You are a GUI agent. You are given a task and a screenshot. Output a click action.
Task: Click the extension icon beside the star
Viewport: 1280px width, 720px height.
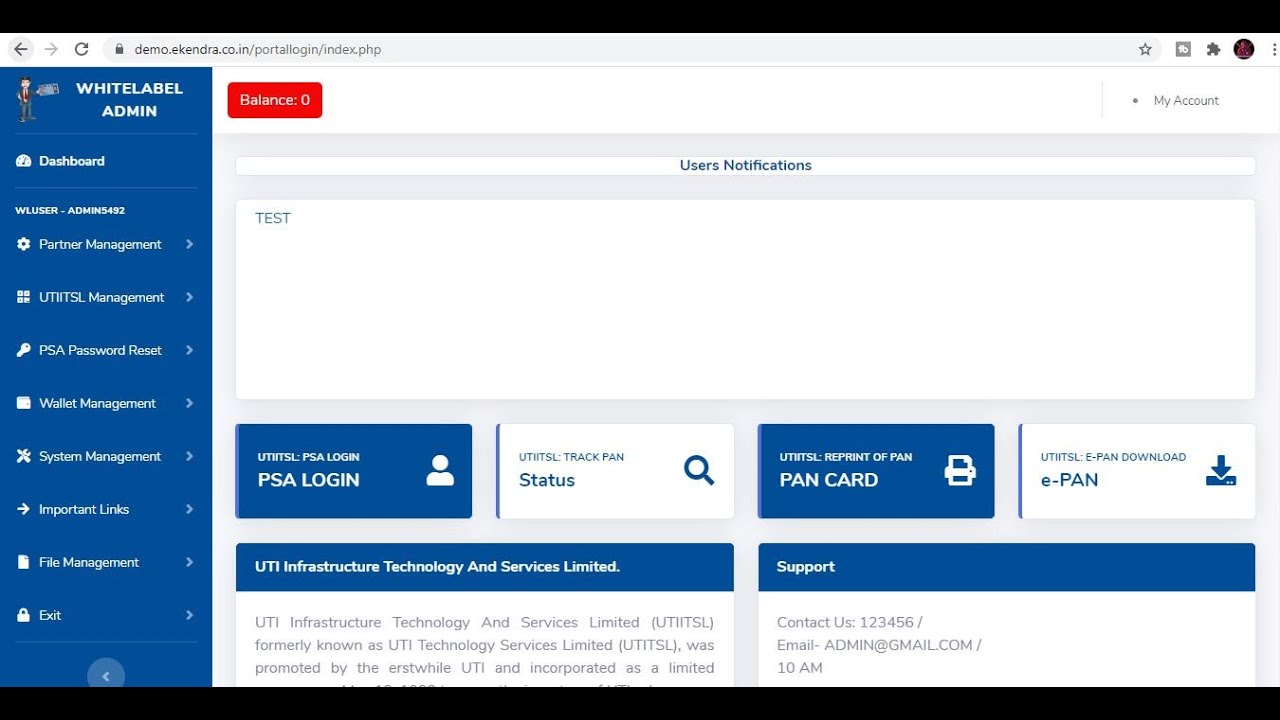[1183, 49]
